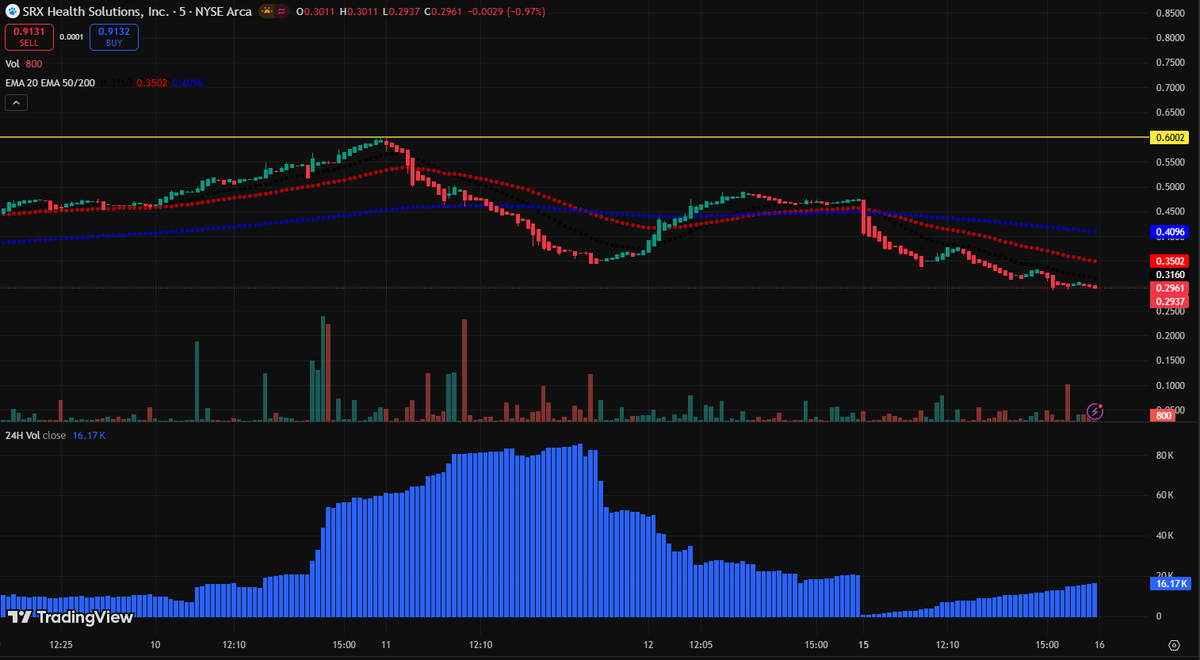Click the blue 16.17K value label on axis

pyautogui.click(x=1169, y=583)
